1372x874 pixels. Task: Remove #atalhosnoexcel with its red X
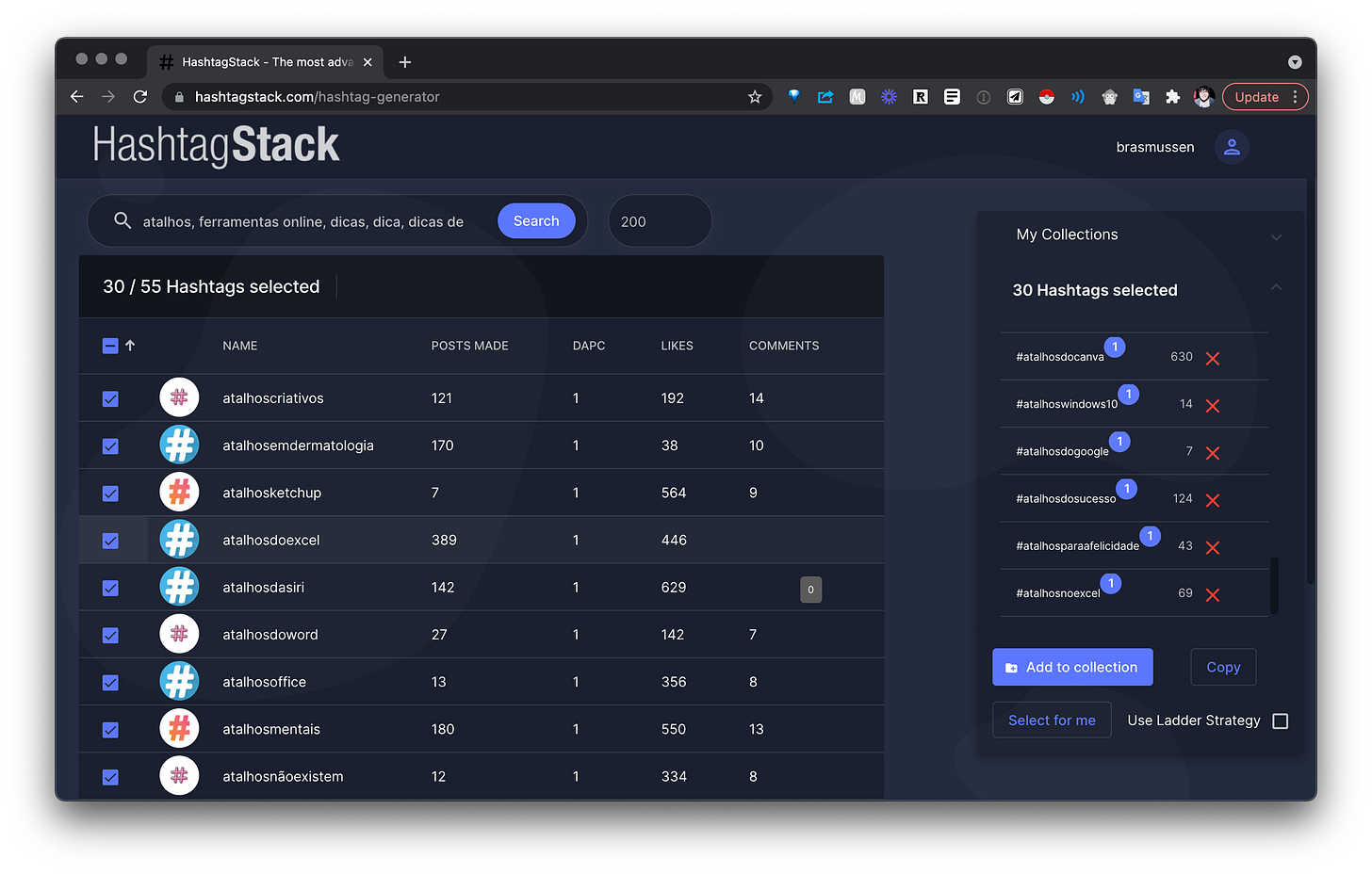click(1213, 594)
